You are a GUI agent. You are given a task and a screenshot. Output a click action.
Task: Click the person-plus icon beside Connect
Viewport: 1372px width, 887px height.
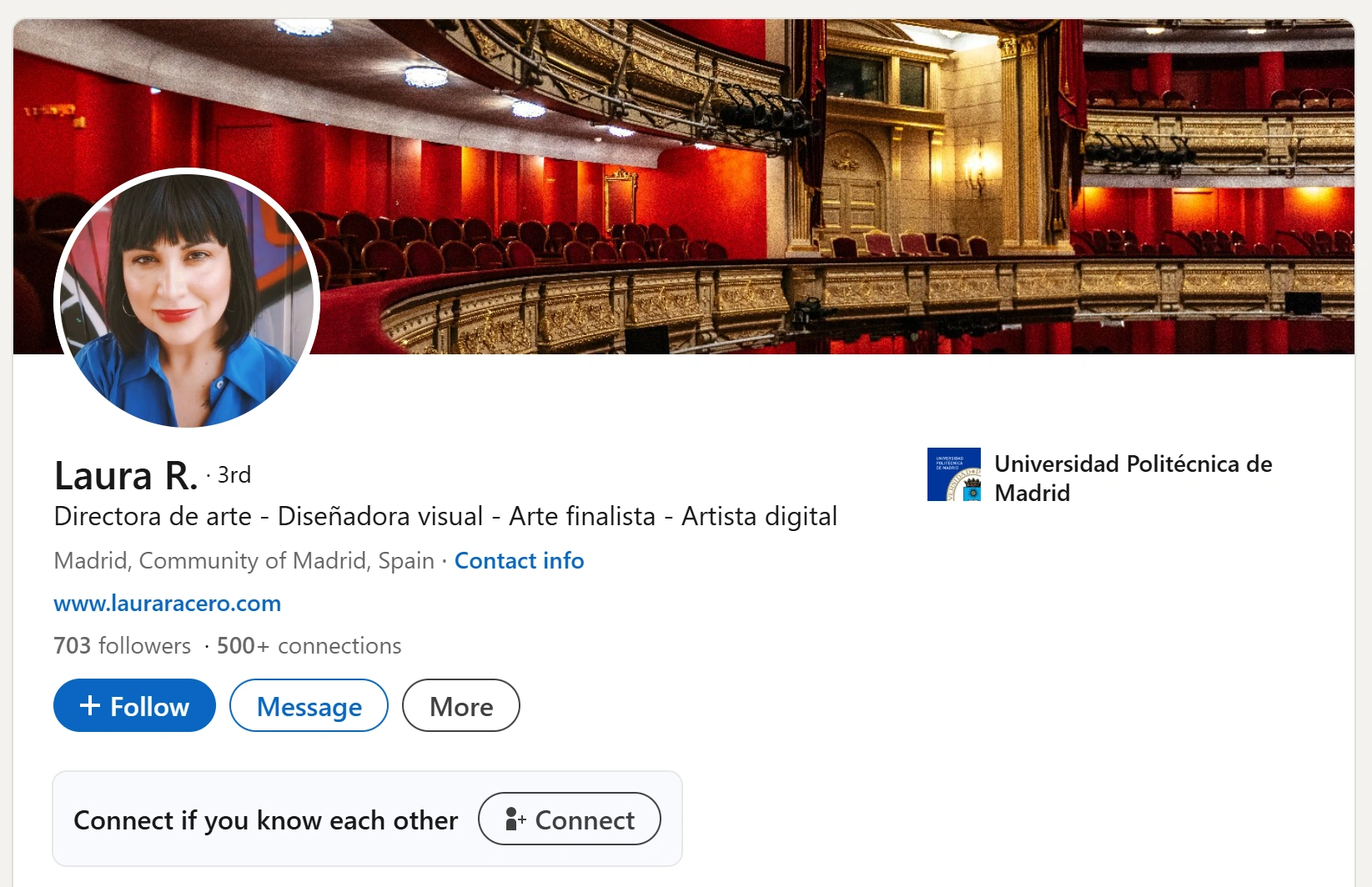tap(515, 819)
